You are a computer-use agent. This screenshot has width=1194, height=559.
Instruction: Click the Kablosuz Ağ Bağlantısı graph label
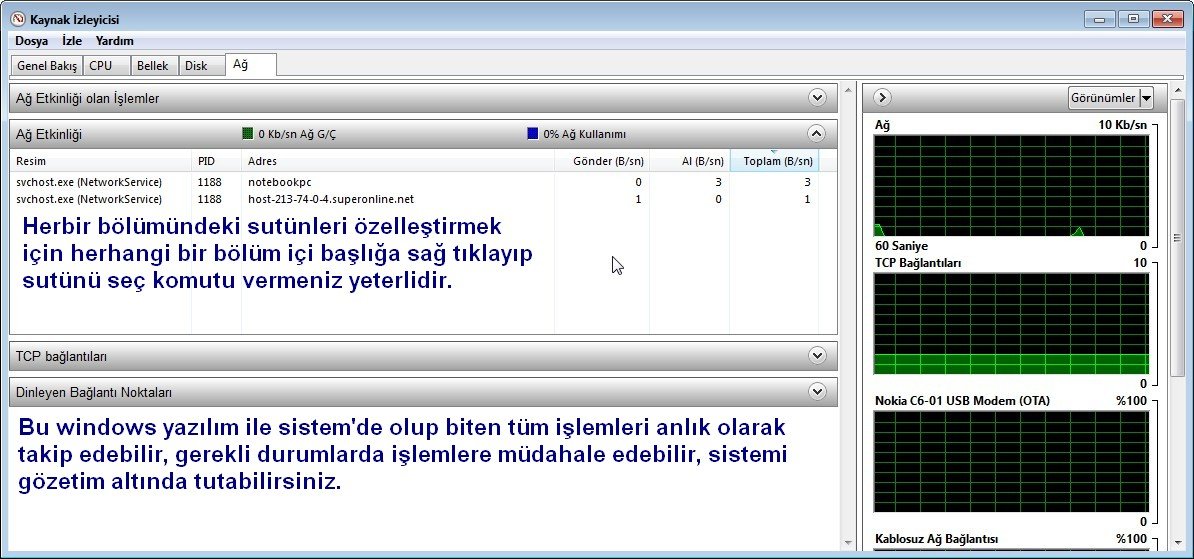click(x=937, y=539)
